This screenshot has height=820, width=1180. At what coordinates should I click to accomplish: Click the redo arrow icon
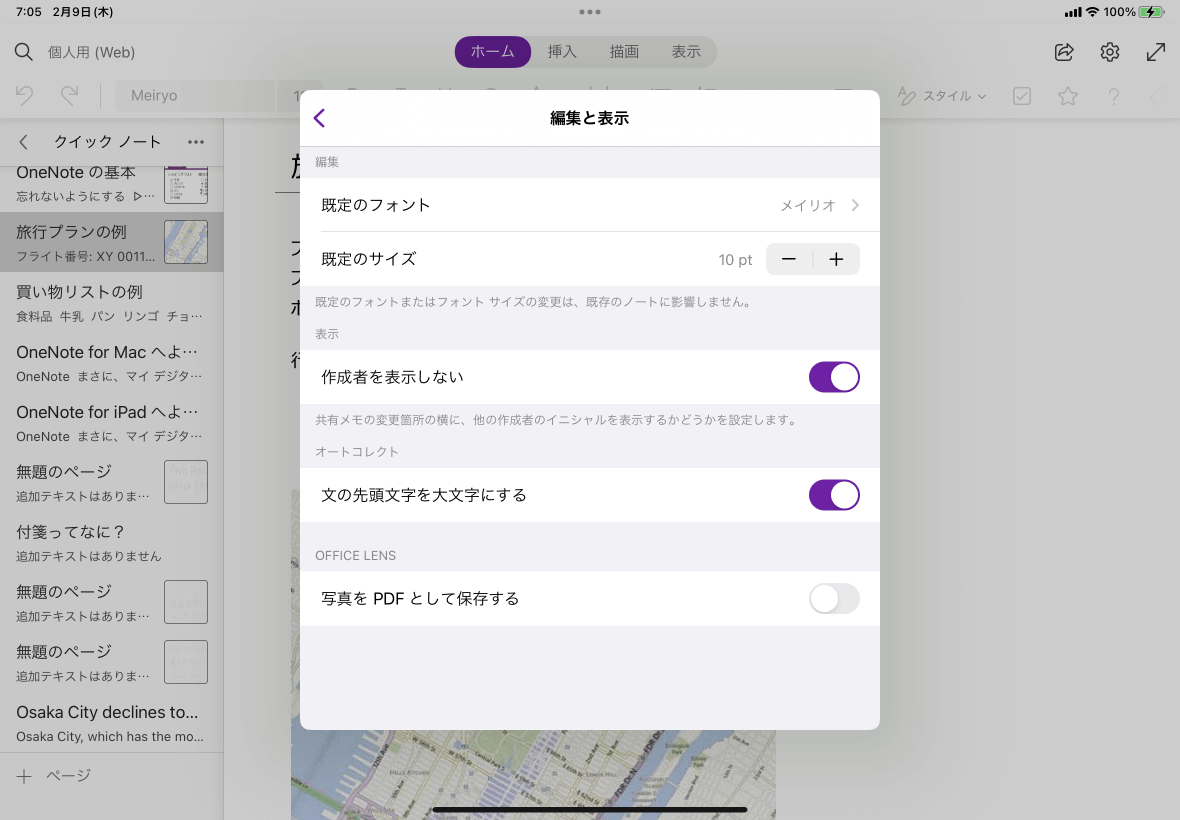(69, 96)
